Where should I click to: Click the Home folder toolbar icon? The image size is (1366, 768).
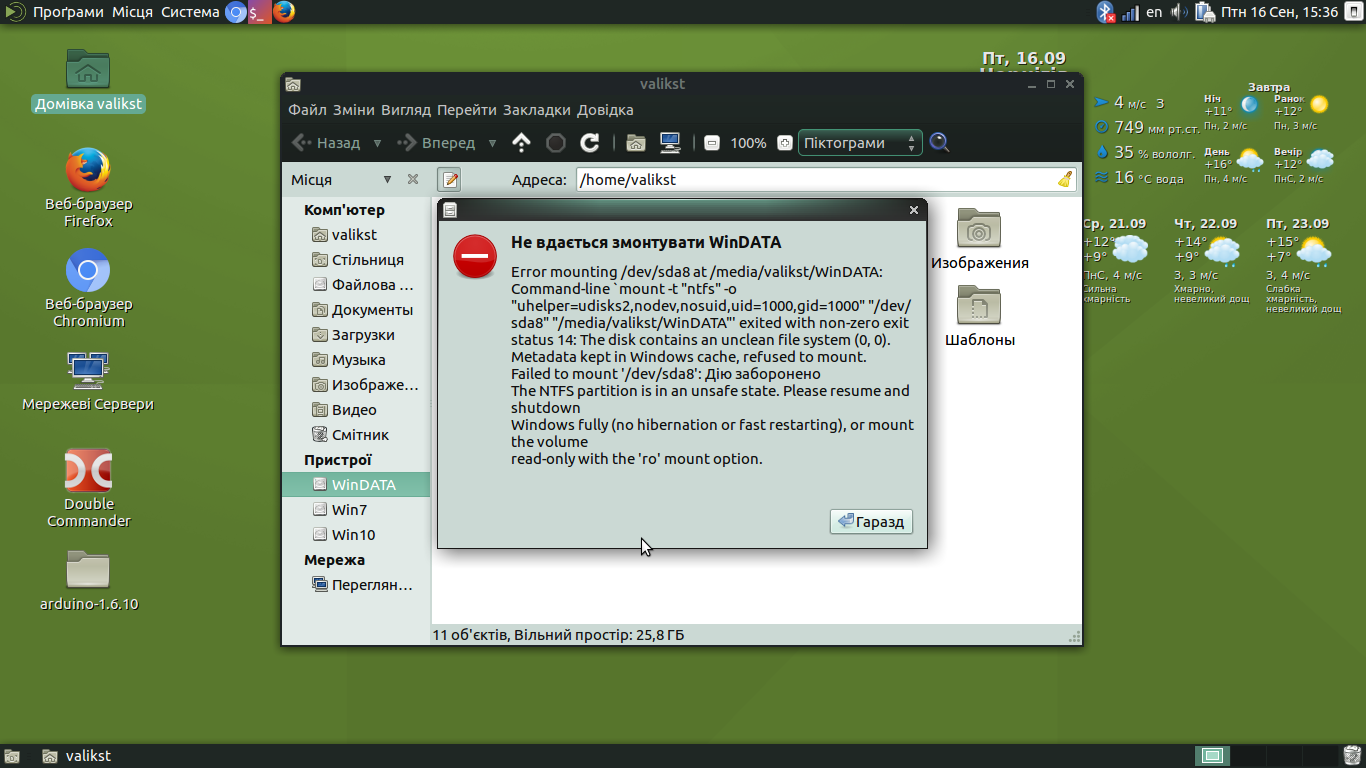pyautogui.click(x=635, y=143)
